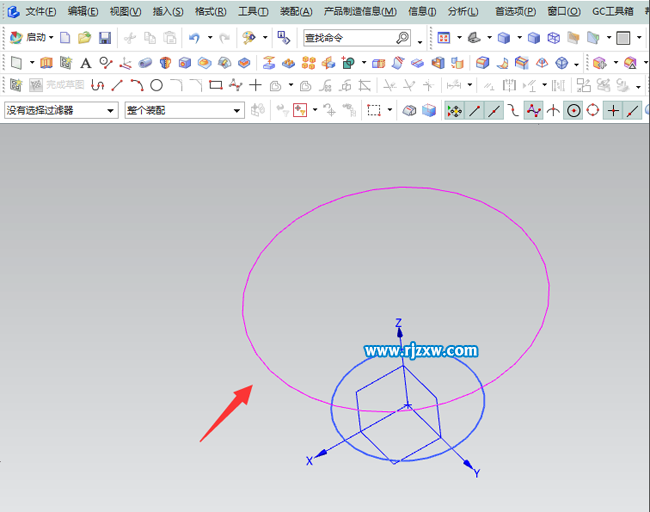Click the 首选项(P) preferences menu
Image resolution: width=650 pixels, height=512 pixels.
pos(515,11)
